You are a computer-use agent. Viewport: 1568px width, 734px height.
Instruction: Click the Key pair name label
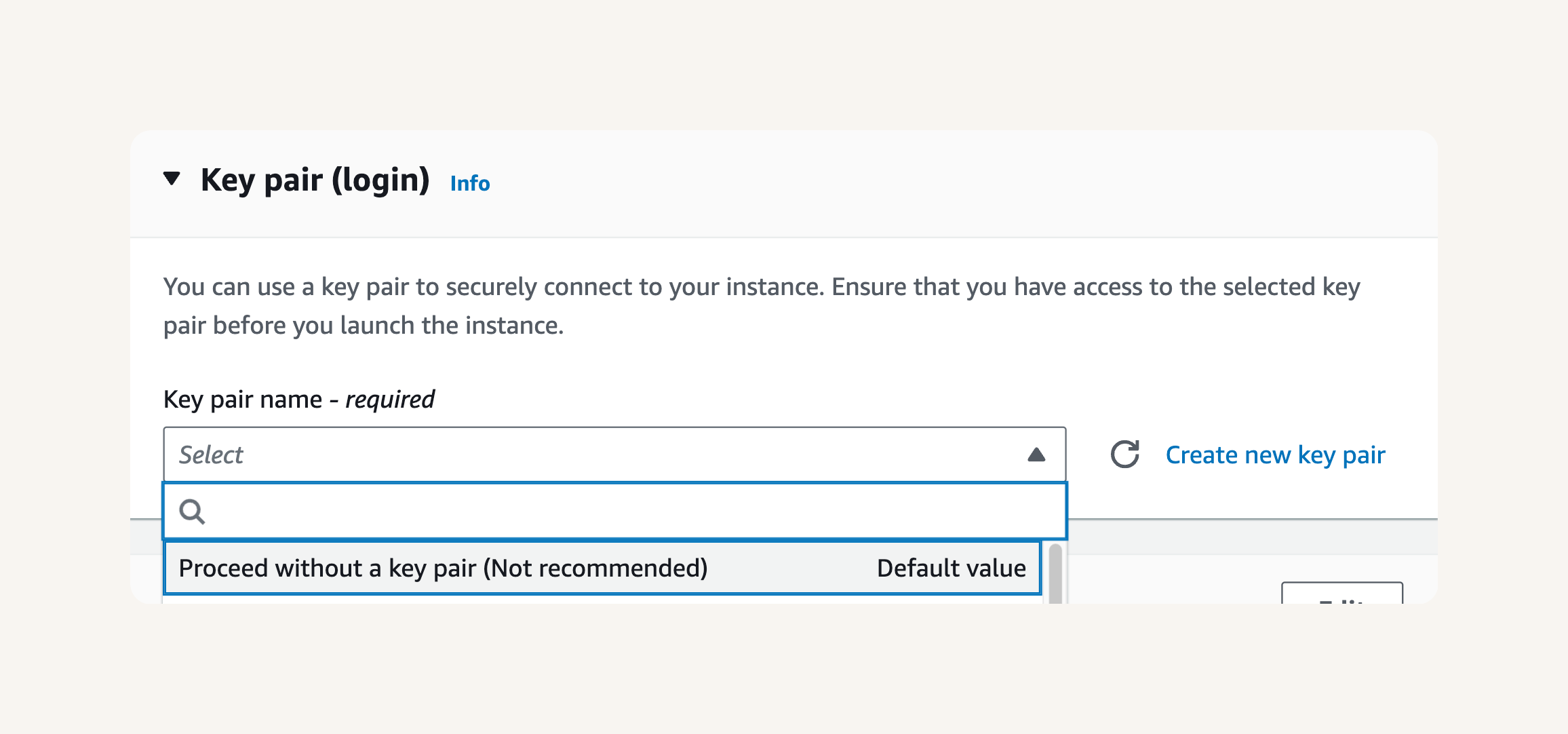[243, 400]
